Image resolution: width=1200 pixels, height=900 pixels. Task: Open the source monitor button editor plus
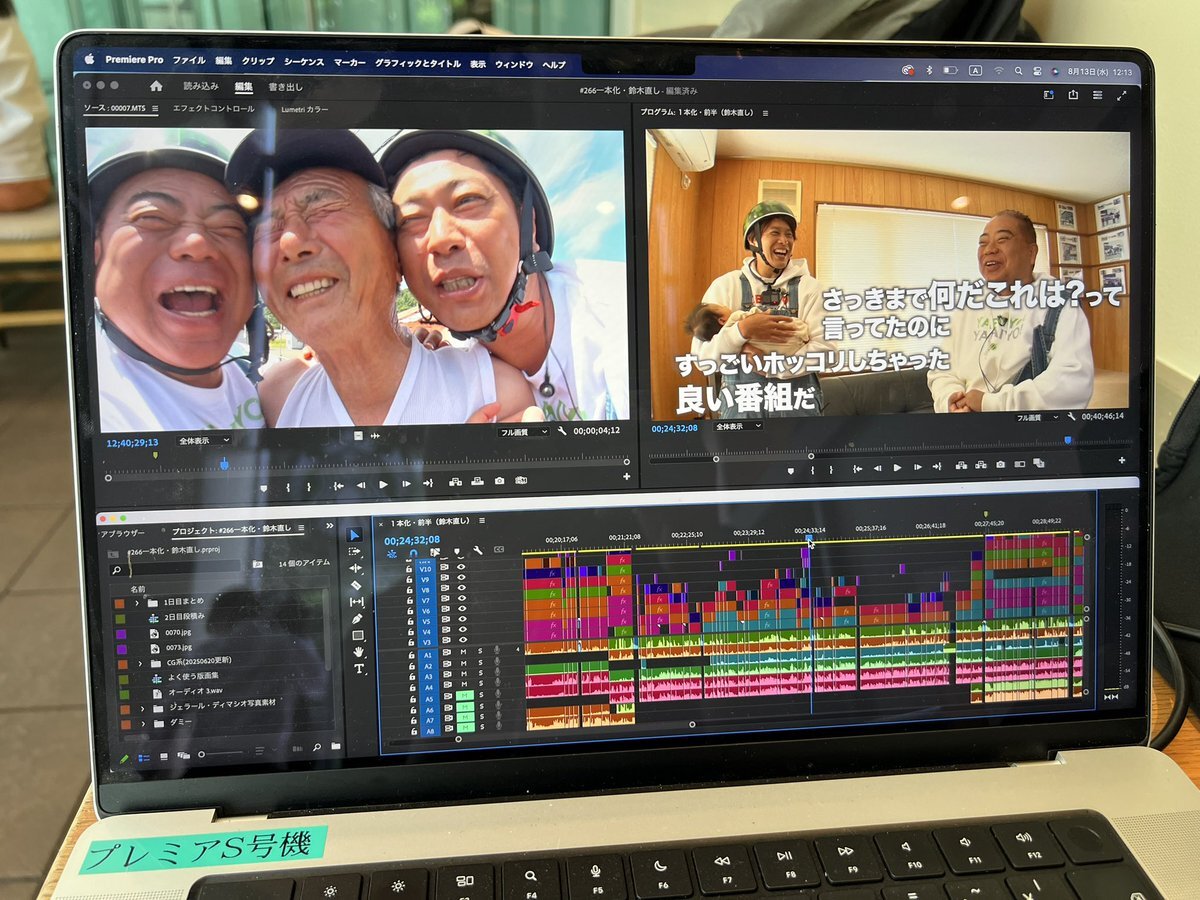click(x=626, y=477)
